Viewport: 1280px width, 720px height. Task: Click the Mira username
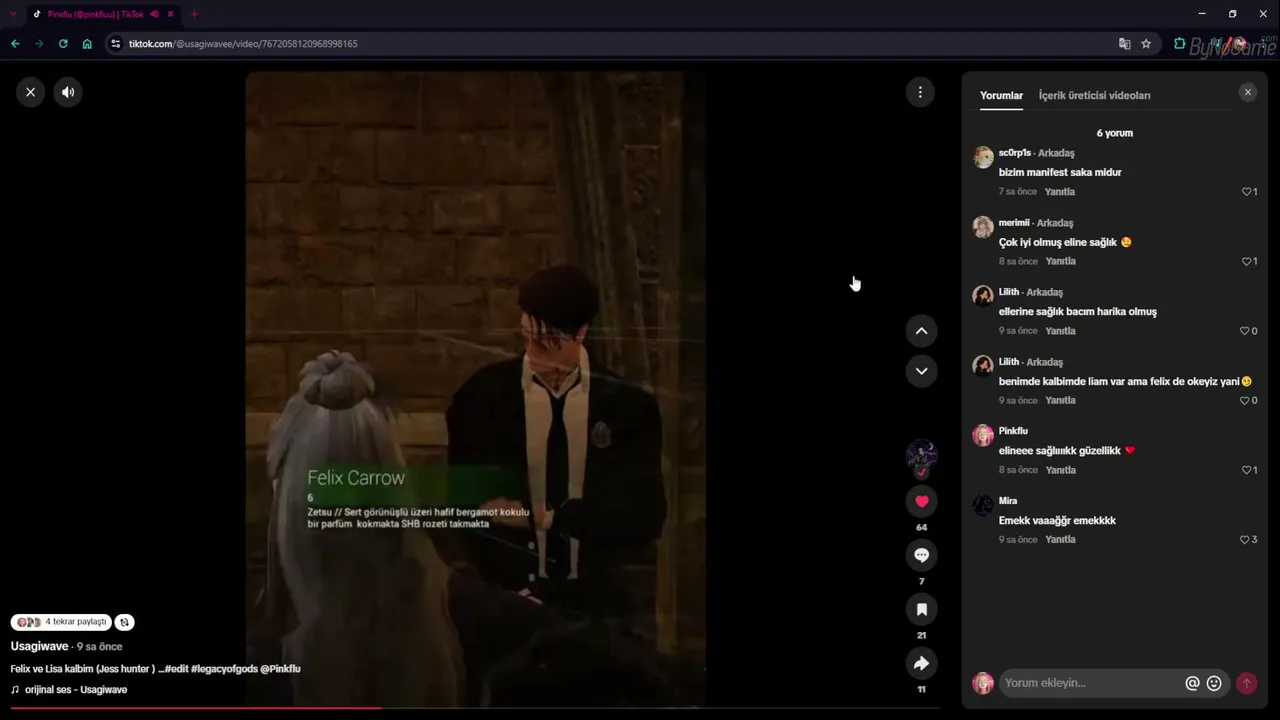[1008, 501]
